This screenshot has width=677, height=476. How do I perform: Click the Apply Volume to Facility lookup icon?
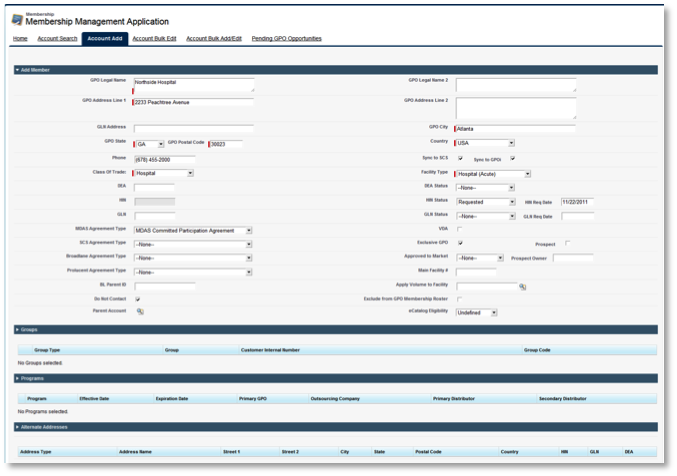coord(522,286)
